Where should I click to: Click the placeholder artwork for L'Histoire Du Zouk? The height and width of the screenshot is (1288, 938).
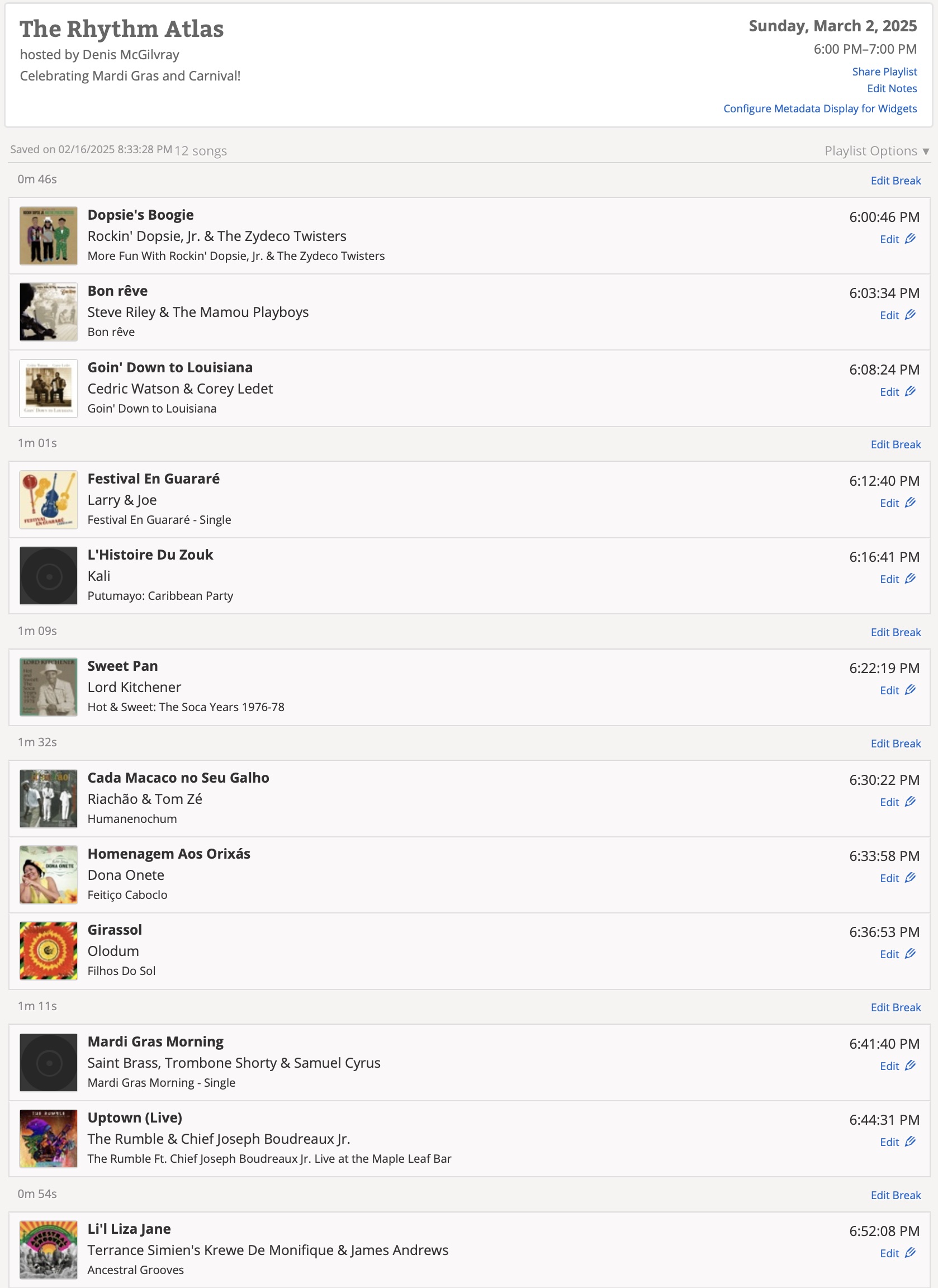pos(49,576)
